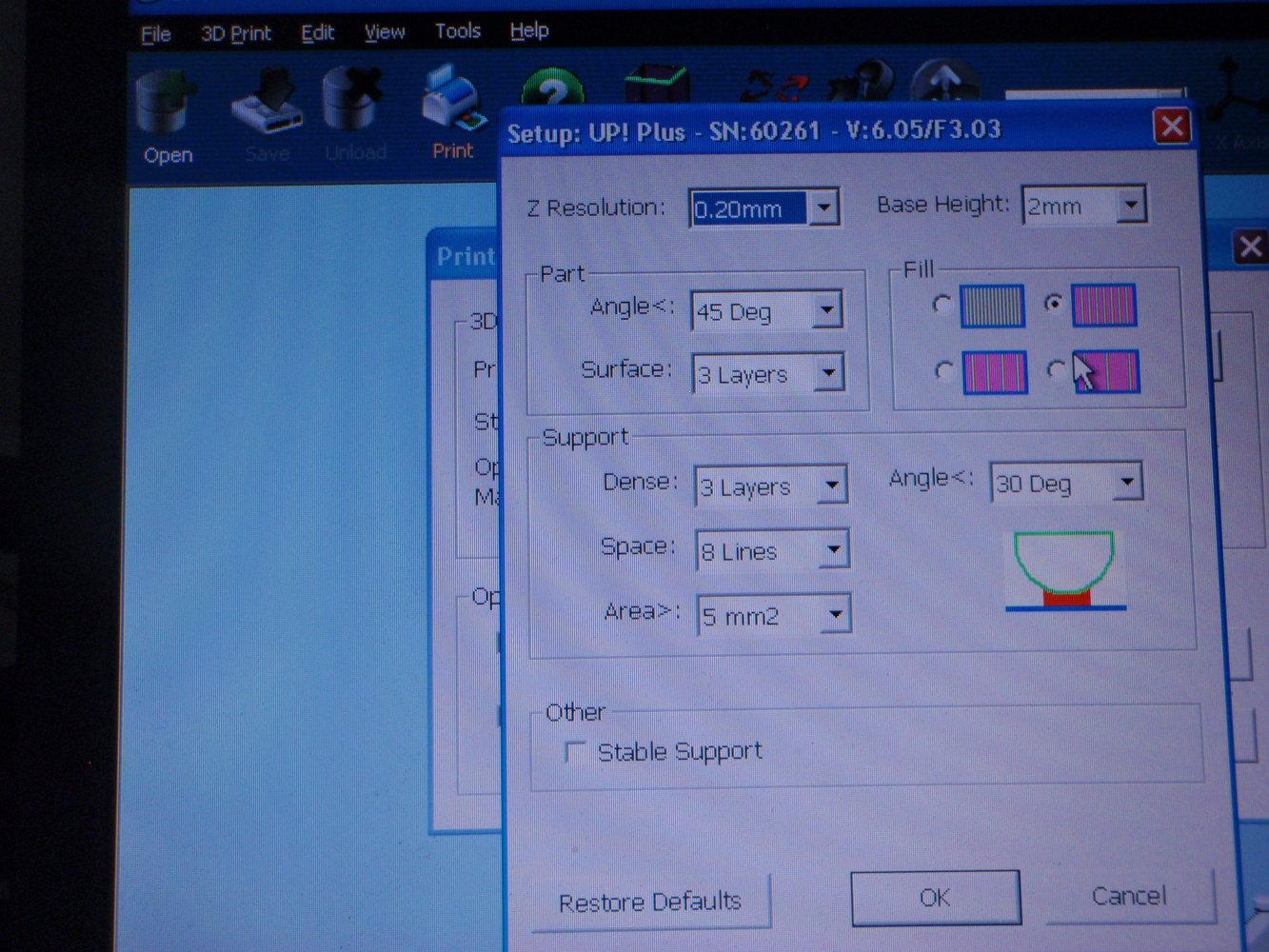Image resolution: width=1269 pixels, height=952 pixels.
Task: Click the Cancel button
Action: [x=1130, y=896]
